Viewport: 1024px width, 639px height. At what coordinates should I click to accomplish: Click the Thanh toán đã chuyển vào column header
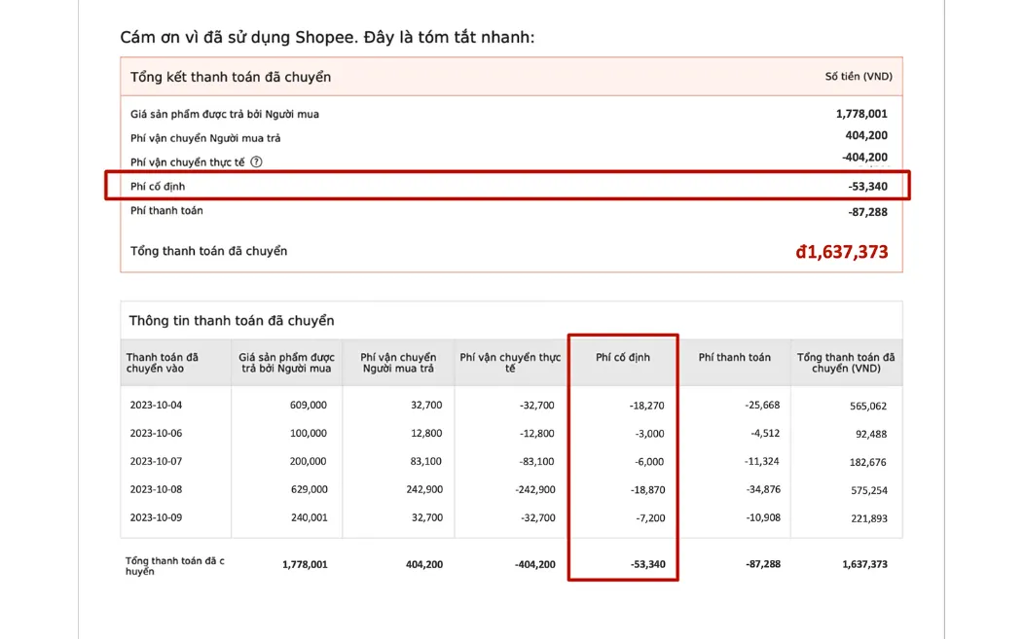point(162,363)
